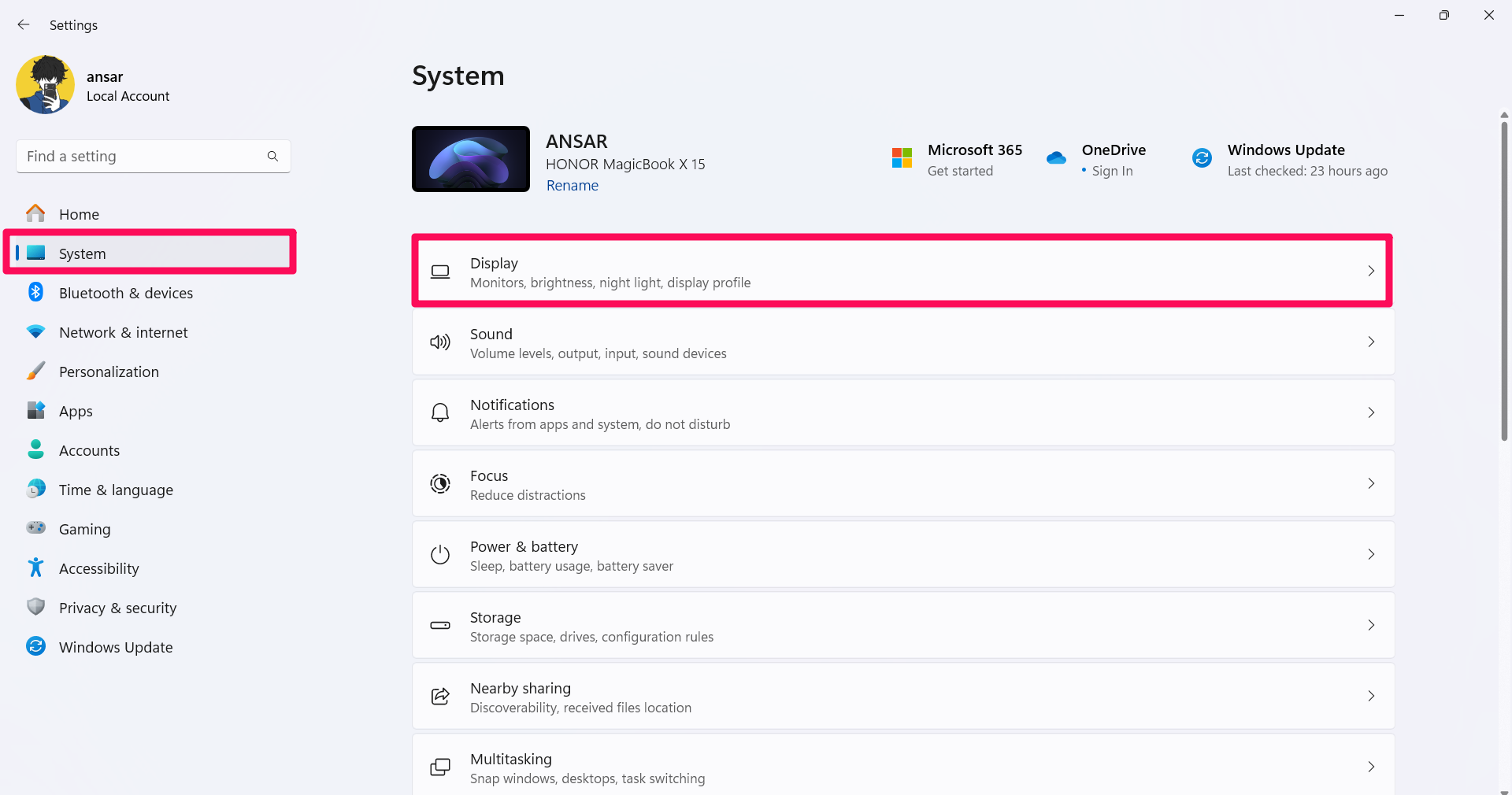Screen dimensions: 1512x795
Task: Click the back arrow icon
Action: [x=24, y=24]
